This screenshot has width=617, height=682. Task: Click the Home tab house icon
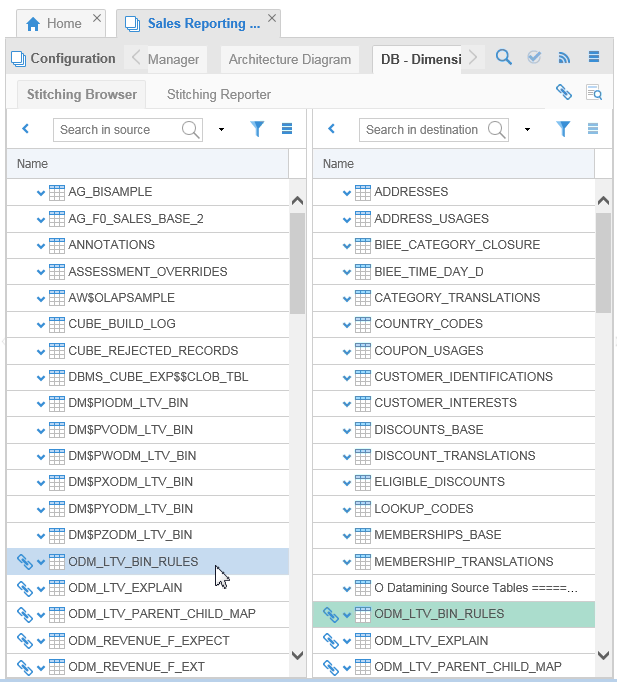33,23
